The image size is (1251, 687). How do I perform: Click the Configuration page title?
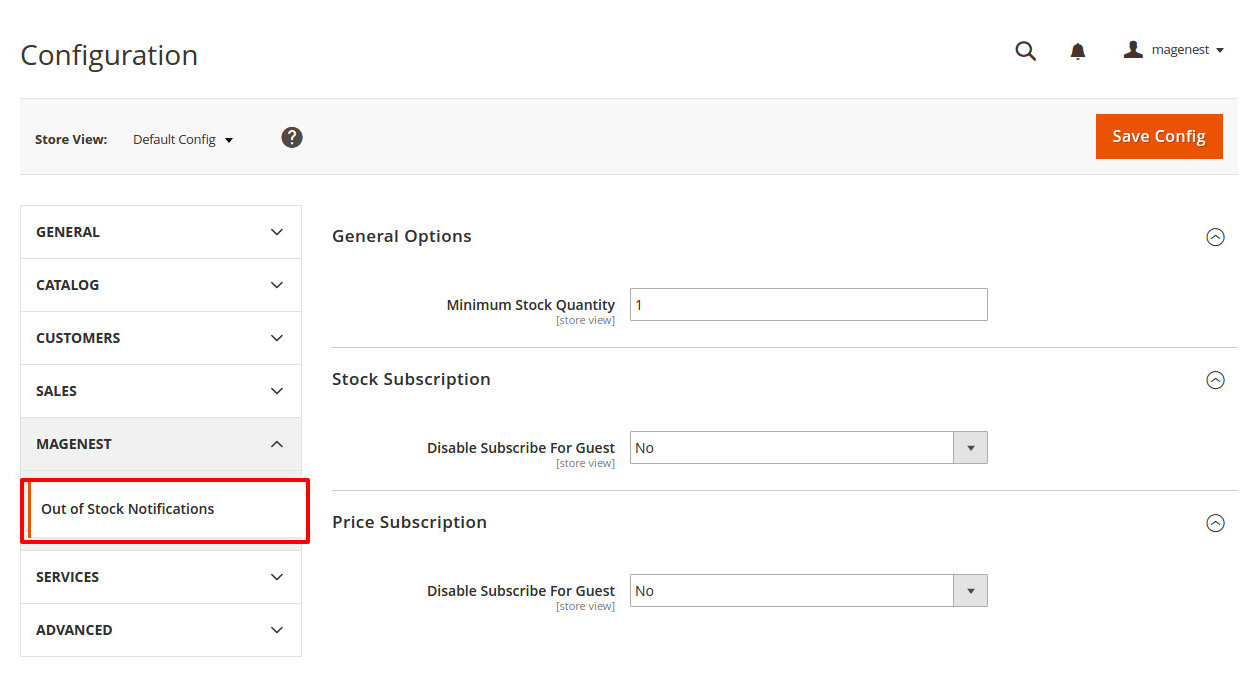(x=109, y=55)
